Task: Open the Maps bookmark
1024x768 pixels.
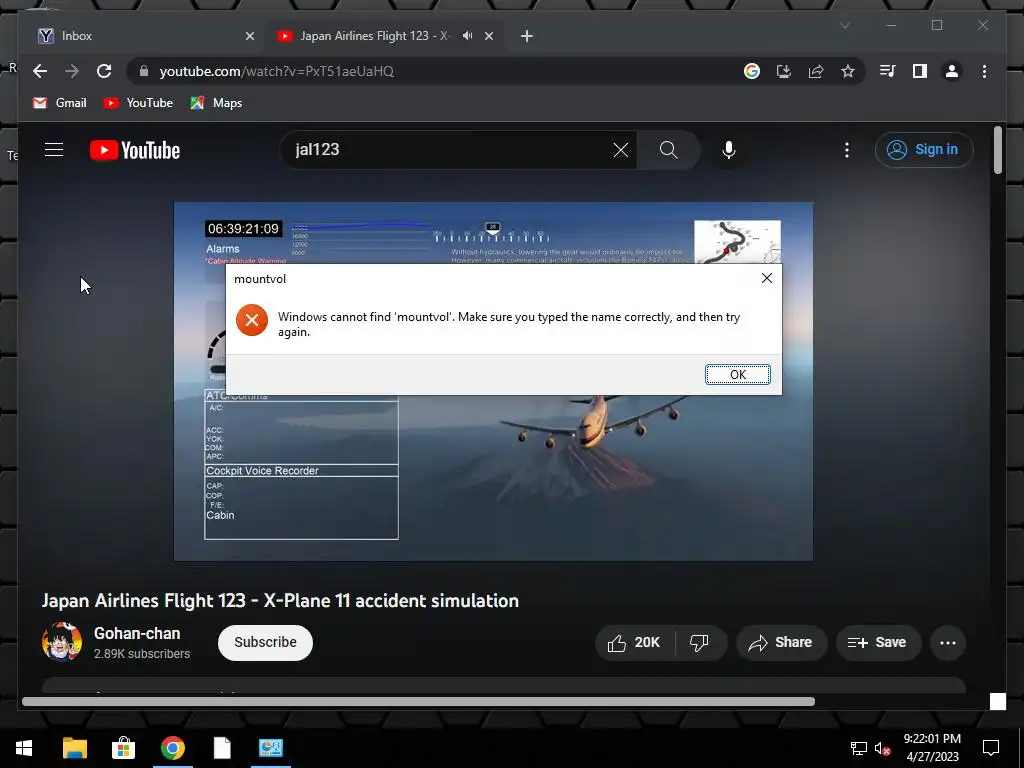Action: (217, 103)
